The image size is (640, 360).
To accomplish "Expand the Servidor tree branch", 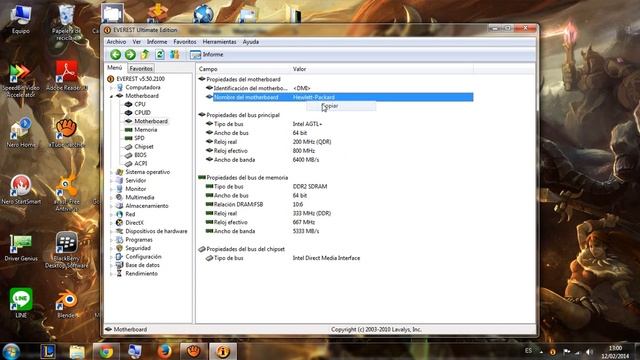I will pyautogui.click(x=111, y=180).
